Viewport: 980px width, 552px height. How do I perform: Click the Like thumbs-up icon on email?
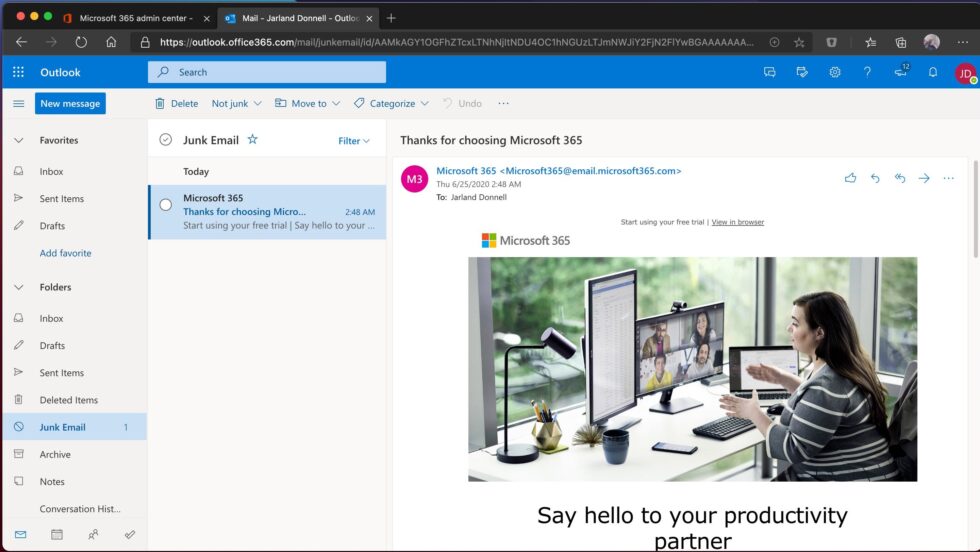(850, 178)
